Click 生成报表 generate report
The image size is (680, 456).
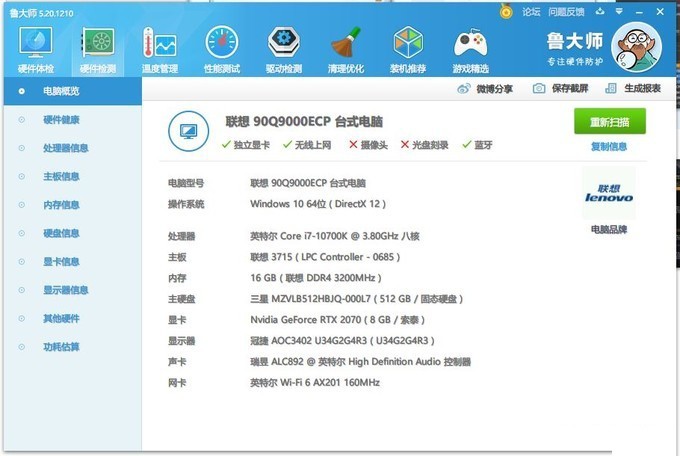click(633, 89)
